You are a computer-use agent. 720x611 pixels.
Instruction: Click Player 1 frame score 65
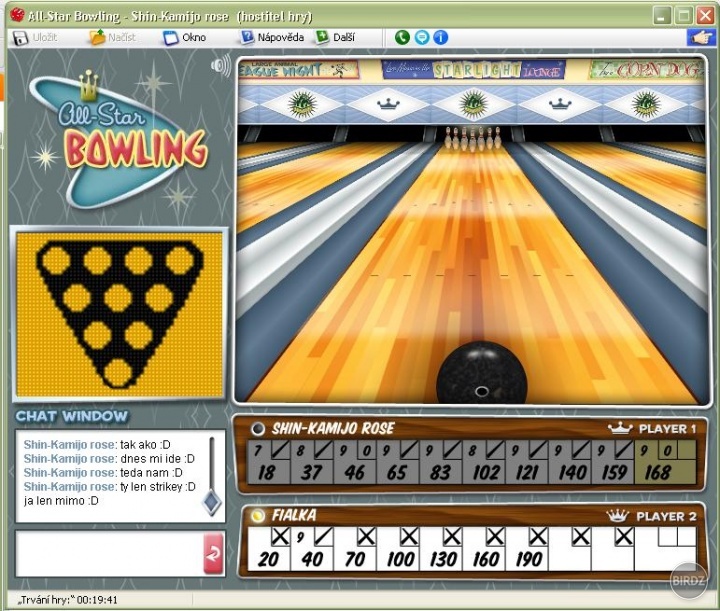[x=397, y=472]
